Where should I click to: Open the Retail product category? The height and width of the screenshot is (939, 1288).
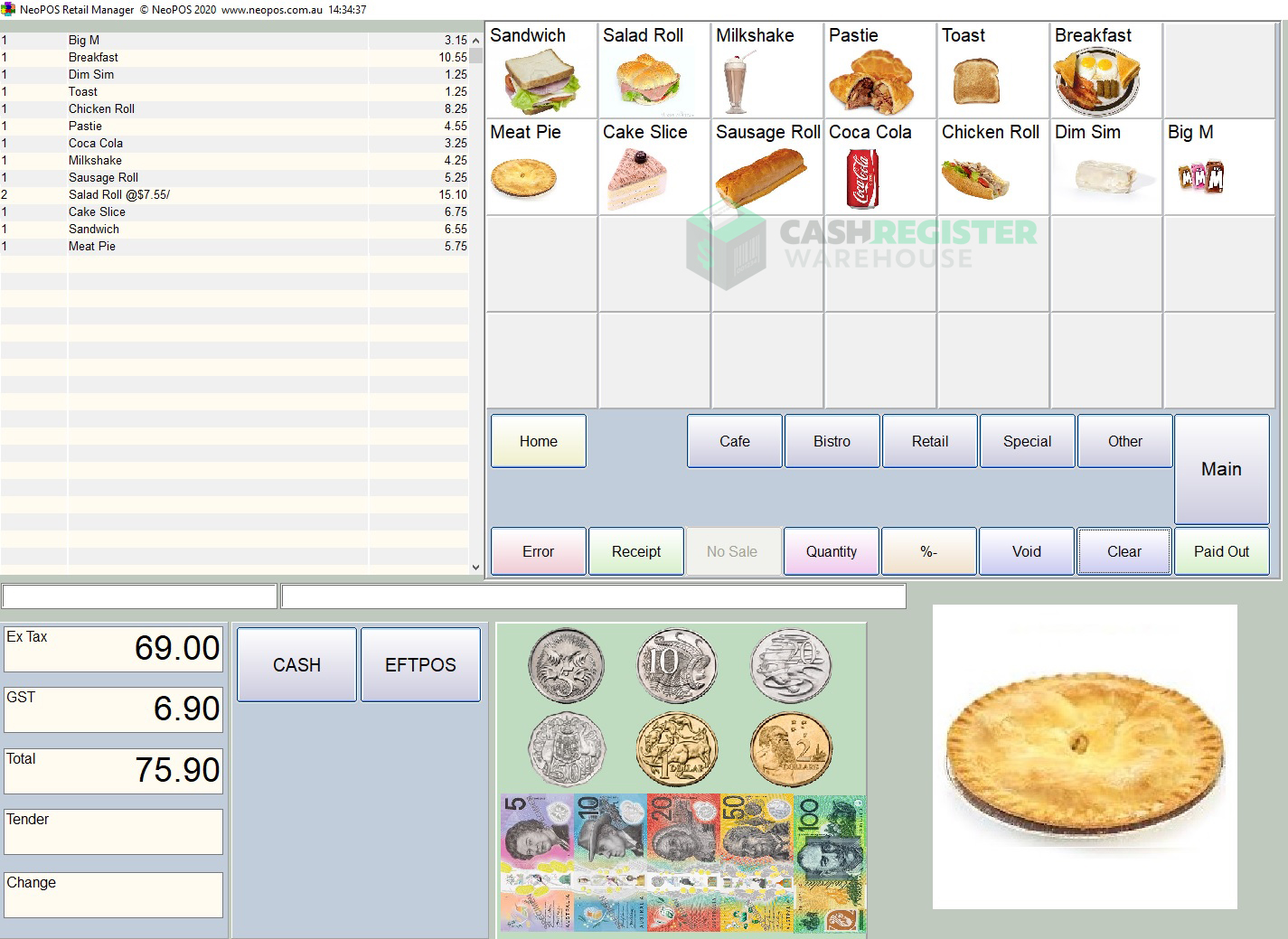tap(929, 441)
